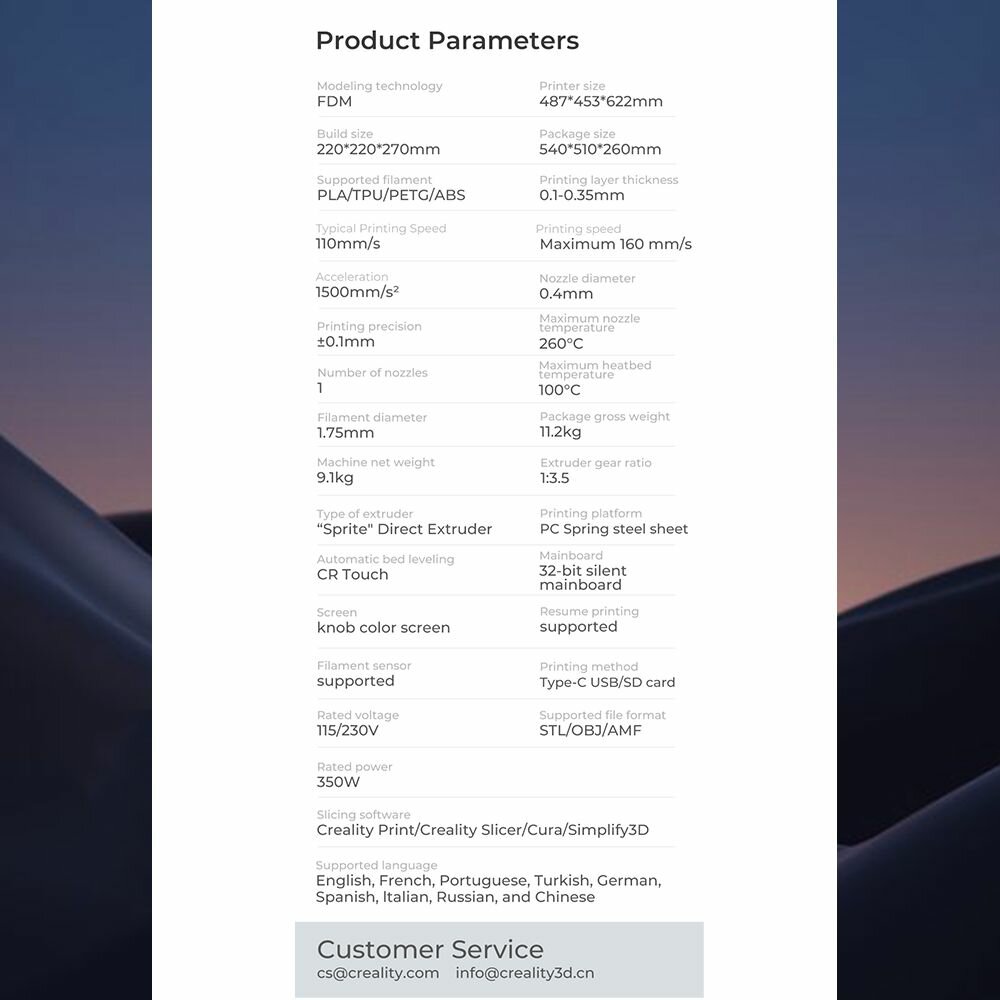Viewport: 1000px width, 1000px height.
Task: Select the 115/230V rated voltage value
Action: (x=347, y=731)
